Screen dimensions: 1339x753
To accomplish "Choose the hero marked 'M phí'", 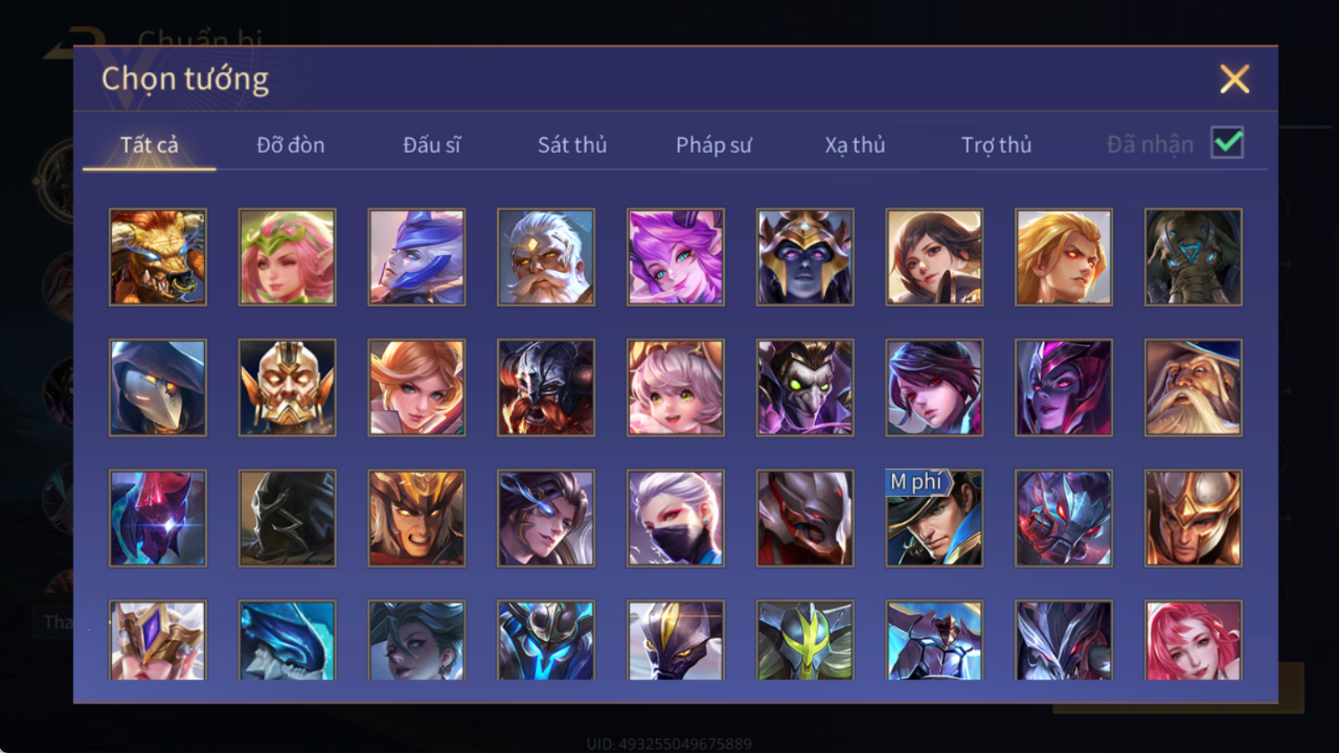I will [934, 518].
